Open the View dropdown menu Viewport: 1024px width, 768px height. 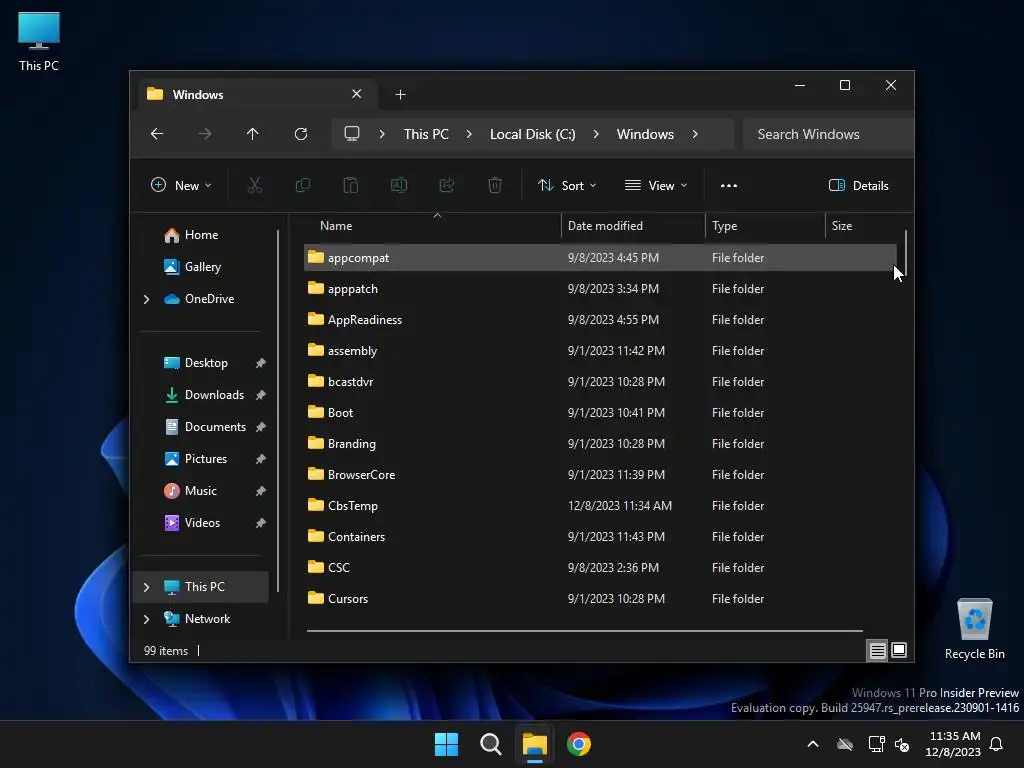point(656,185)
